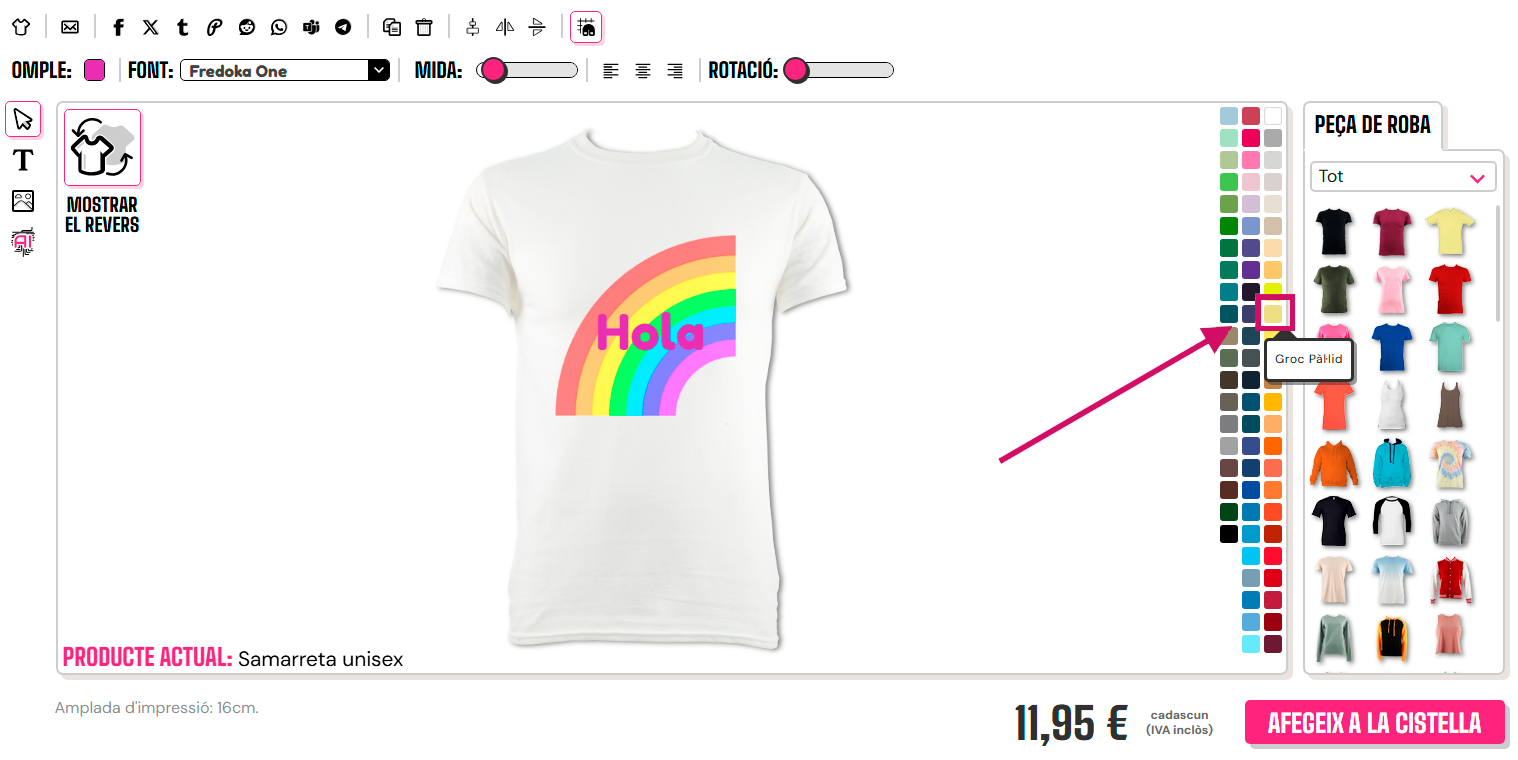Image resolution: width=1518 pixels, height=760 pixels.
Task: Duplicate the selected element
Action: pos(393,27)
